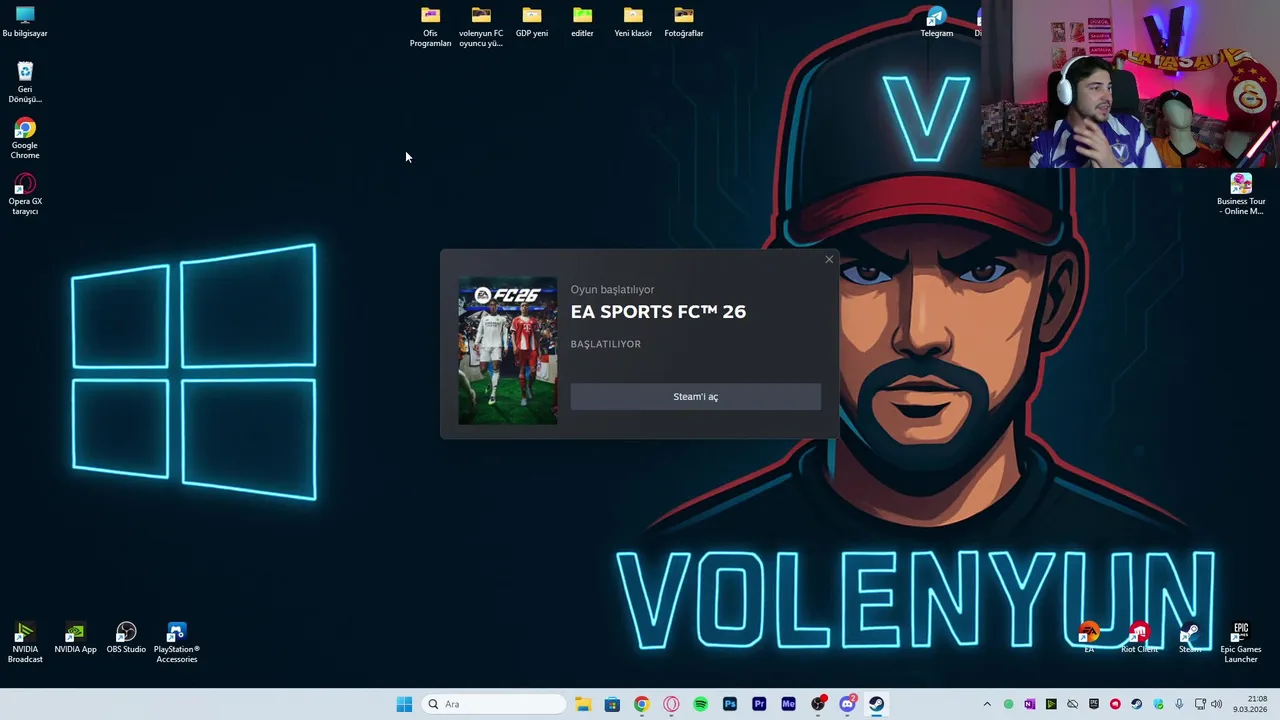Select the Business Tour desktop shortcut
Image resolution: width=1280 pixels, height=720 pixels.
click(x=1241, y=194)
